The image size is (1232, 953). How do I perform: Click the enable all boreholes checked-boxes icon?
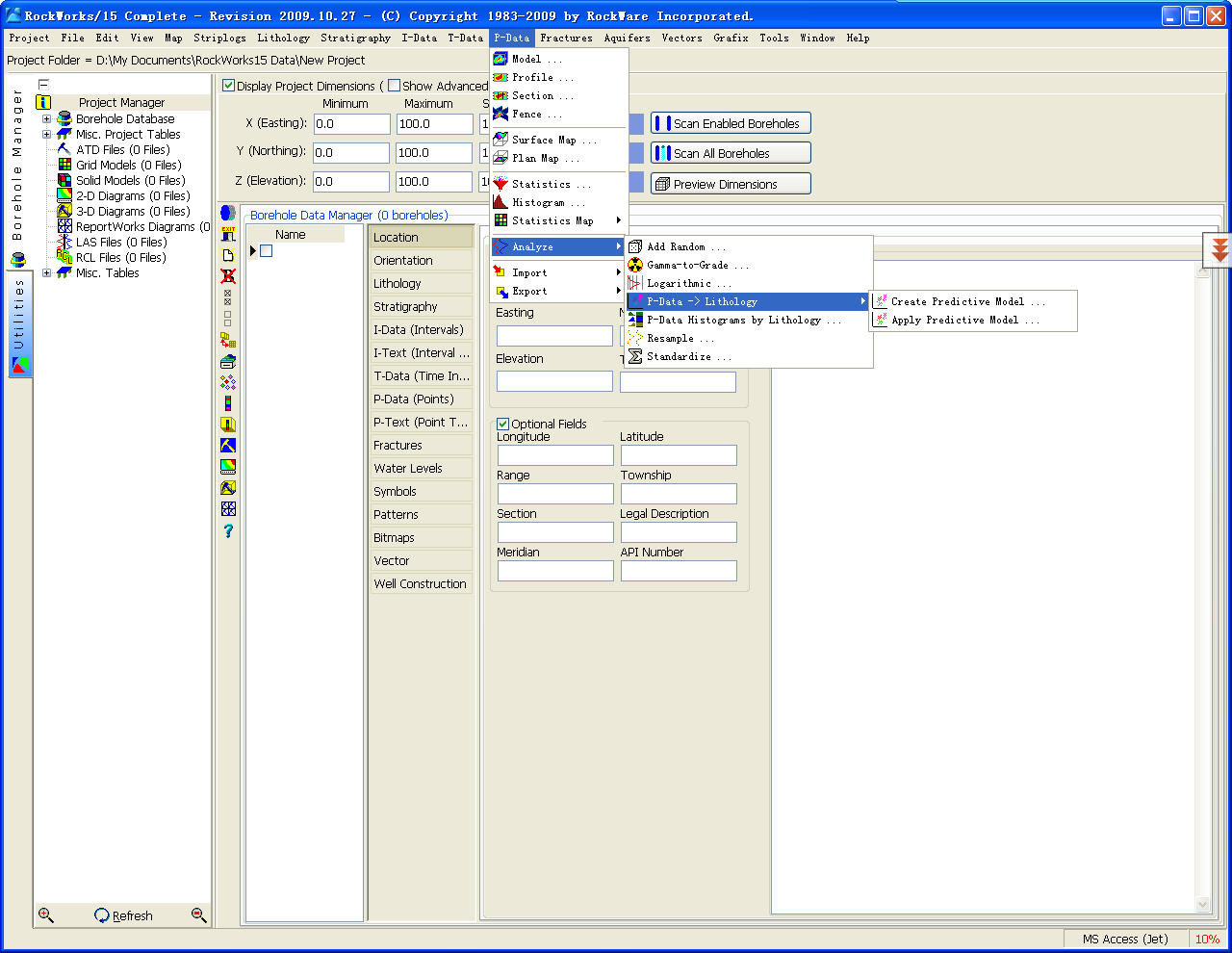(228, 297)
